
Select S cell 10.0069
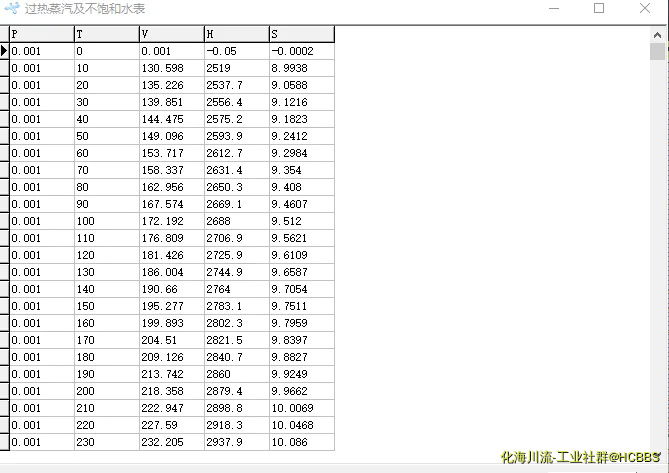pos(302,408)
